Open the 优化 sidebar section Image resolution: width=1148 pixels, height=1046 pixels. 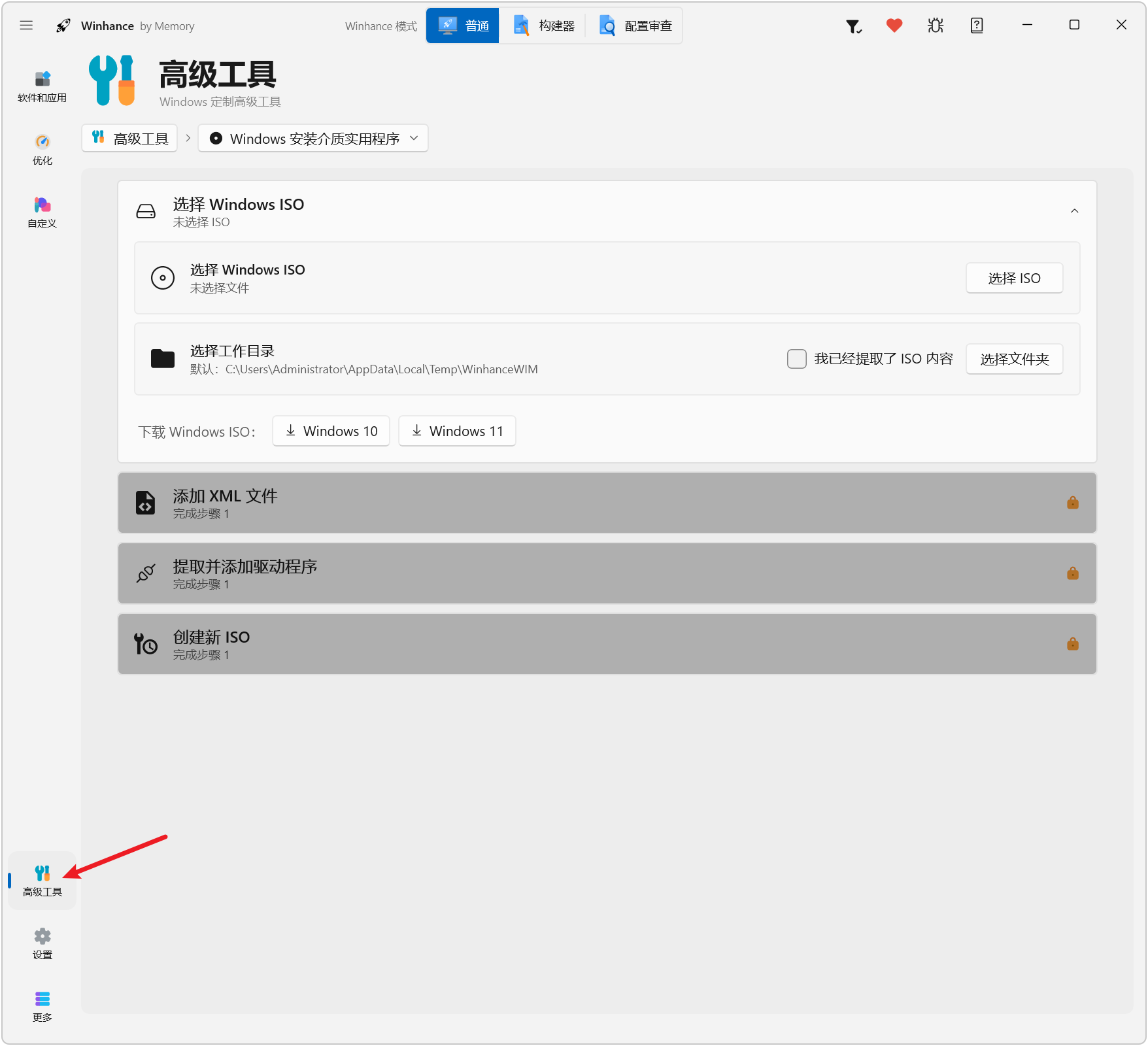pyautogui.click(x=42, y=150)
